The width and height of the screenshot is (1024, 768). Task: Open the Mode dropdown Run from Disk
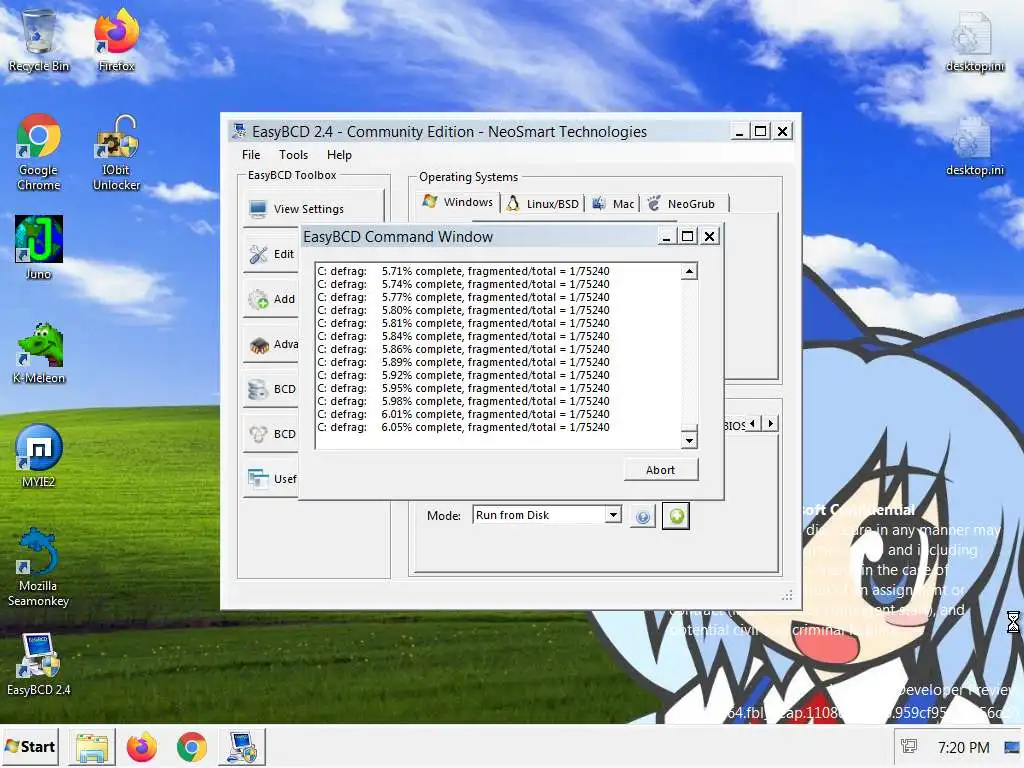coord(547,515)
